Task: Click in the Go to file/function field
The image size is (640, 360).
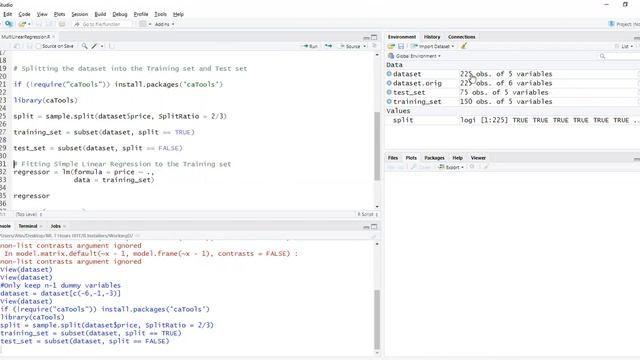Action: pyautogui.click(x=102, y=24)
